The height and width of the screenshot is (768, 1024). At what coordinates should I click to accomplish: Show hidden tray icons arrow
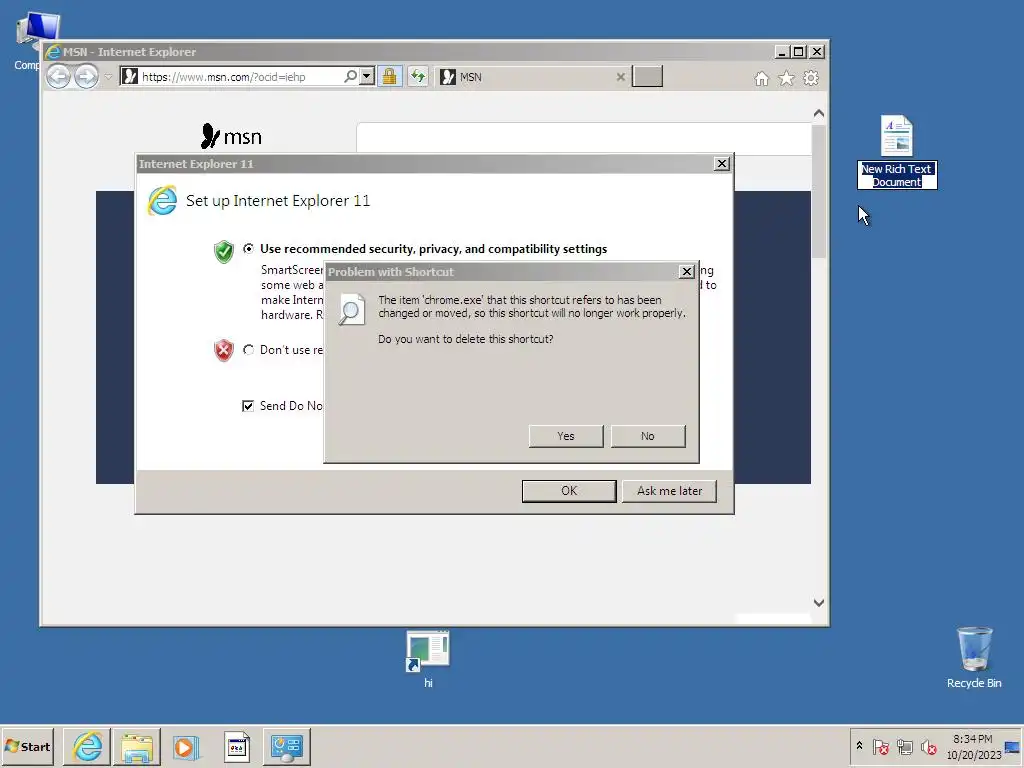click(859, 746)
